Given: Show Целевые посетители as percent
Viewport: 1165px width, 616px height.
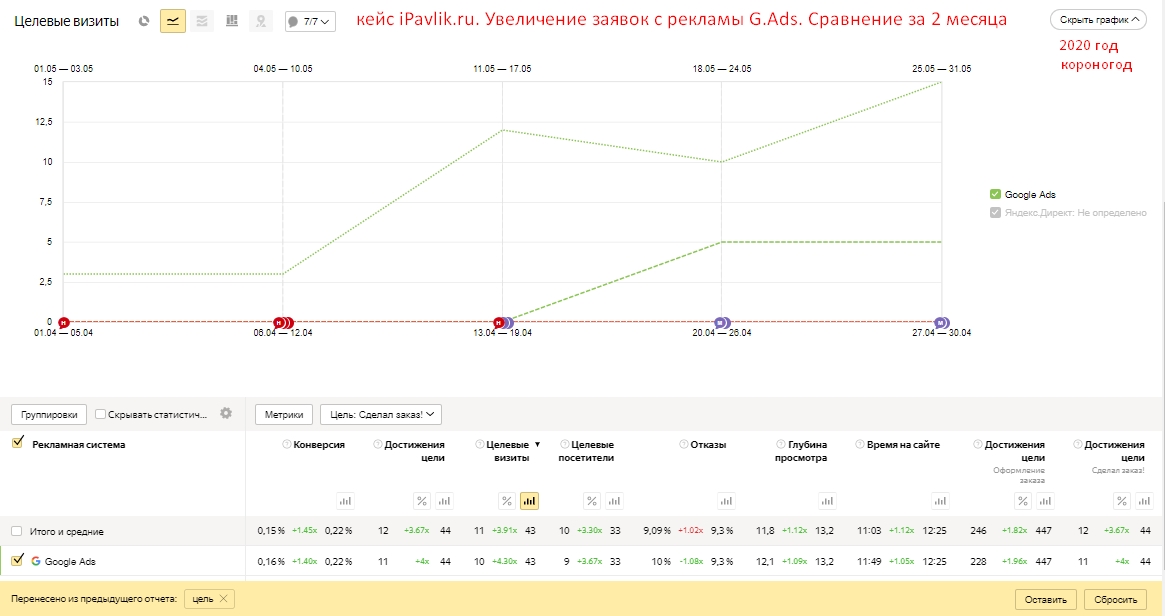Looking at the screenshot, I should pos(592,501).
